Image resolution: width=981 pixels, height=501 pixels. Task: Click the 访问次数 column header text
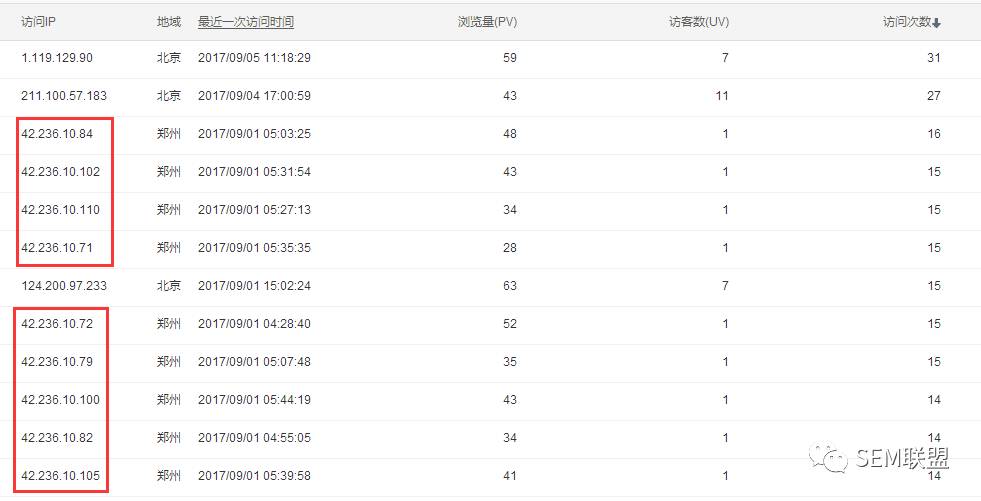point(906,22)
